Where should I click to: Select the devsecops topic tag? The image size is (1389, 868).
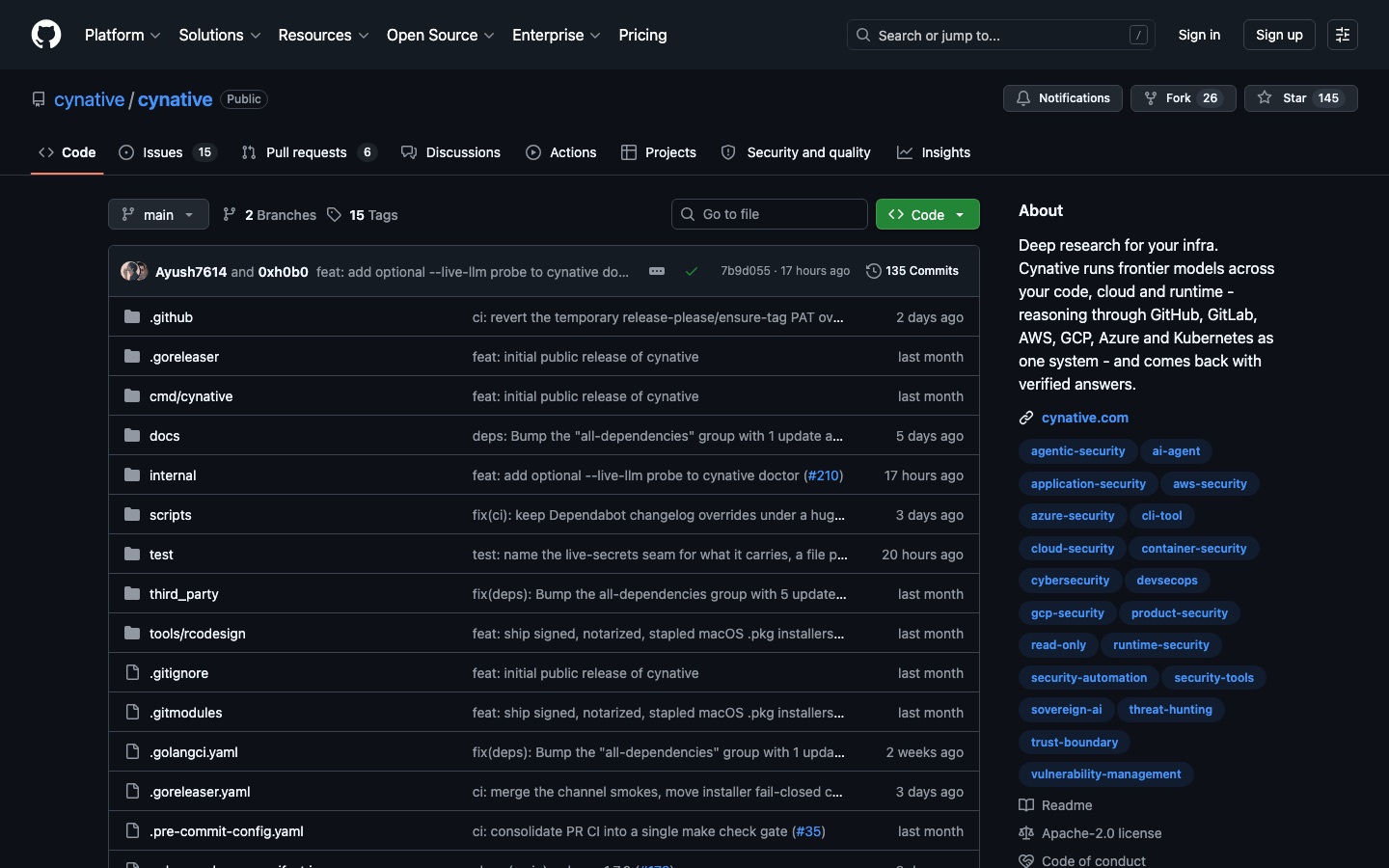click(x=1166, y=581)
